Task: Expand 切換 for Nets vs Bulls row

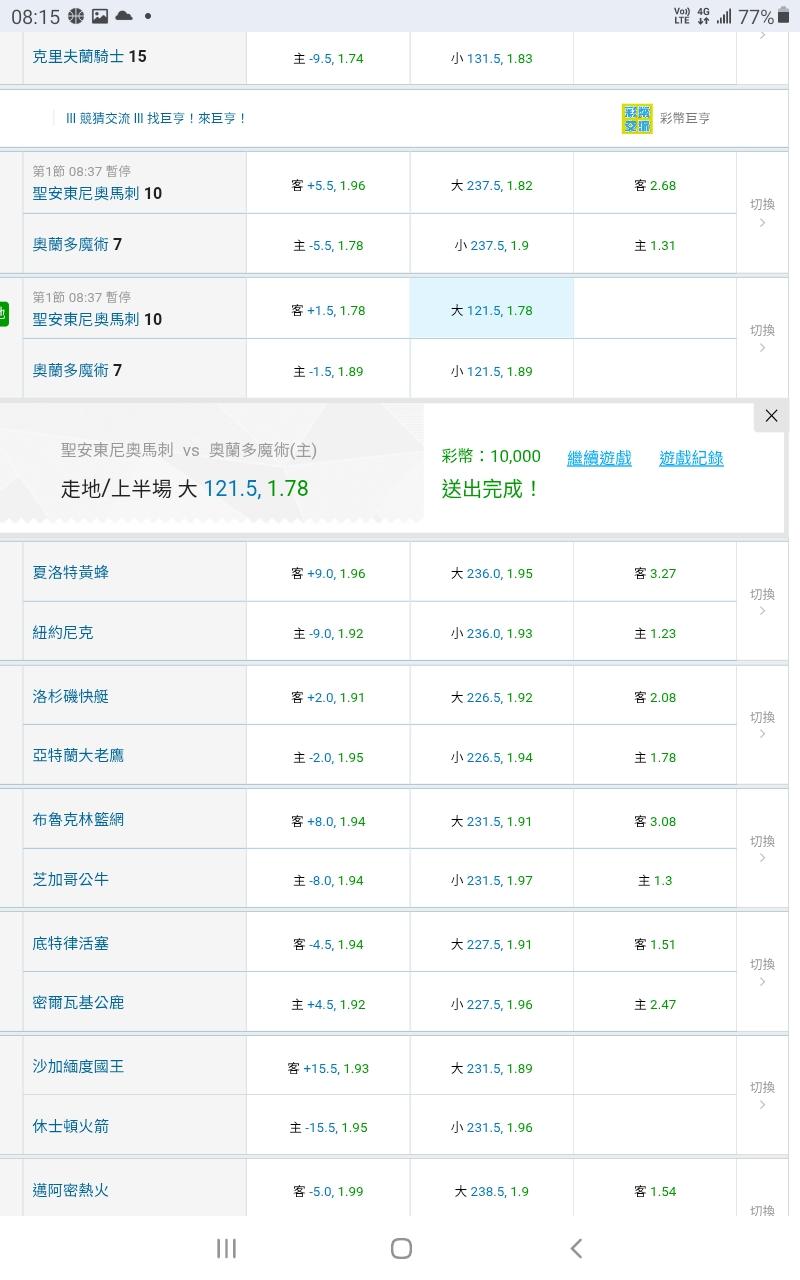Action: coord(762,849)
